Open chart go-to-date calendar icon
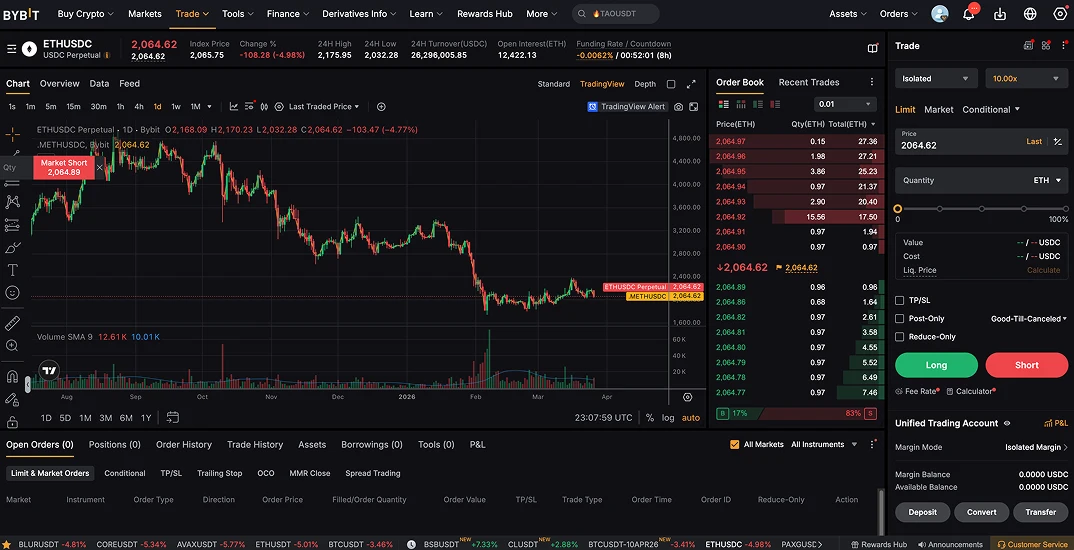This screenshot has height=550, width=1074. tap(173, 417)
